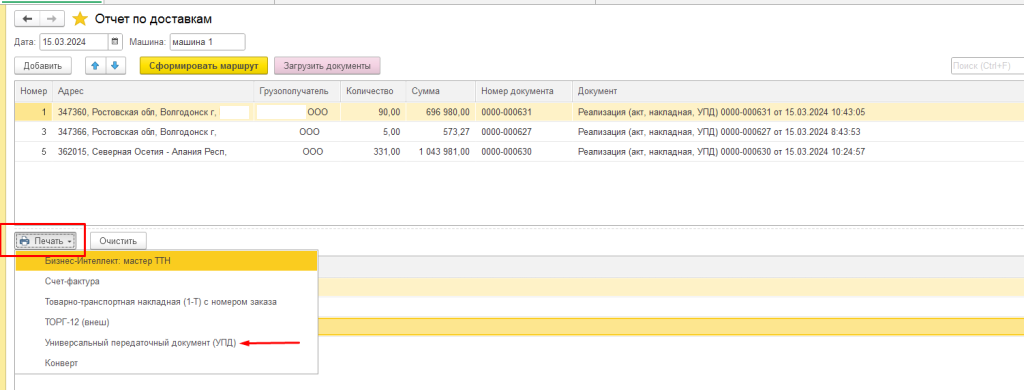Add report to favorites with star icon

80,18
